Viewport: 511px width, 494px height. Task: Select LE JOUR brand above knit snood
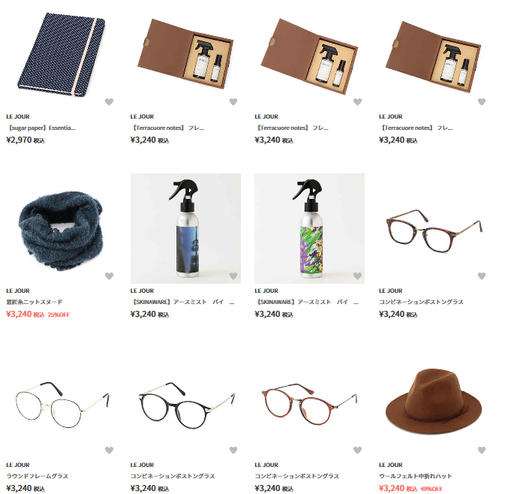point(18,291)
